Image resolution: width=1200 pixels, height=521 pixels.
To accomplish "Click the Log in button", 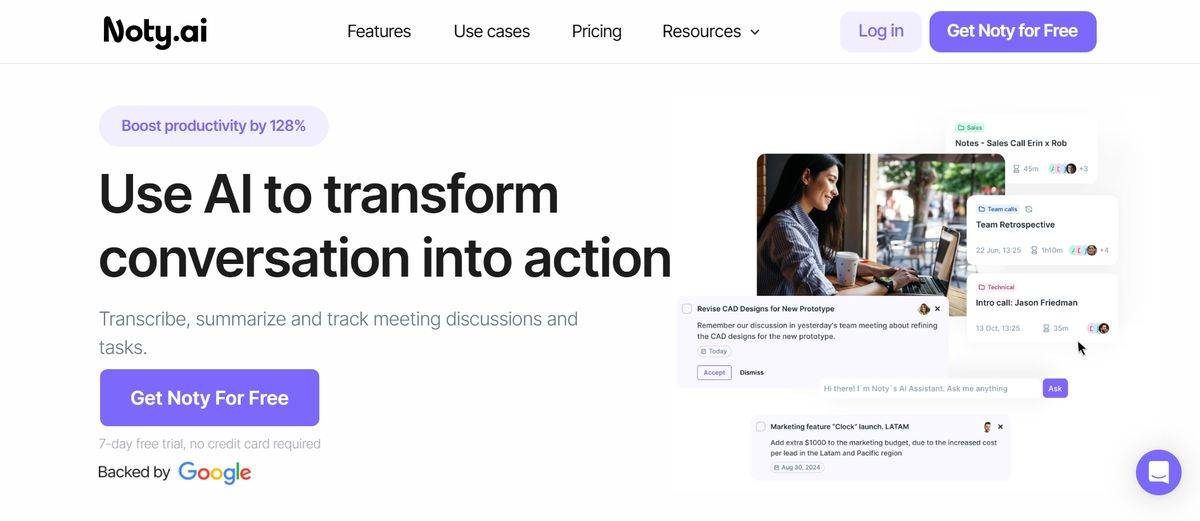I will 880,32.
